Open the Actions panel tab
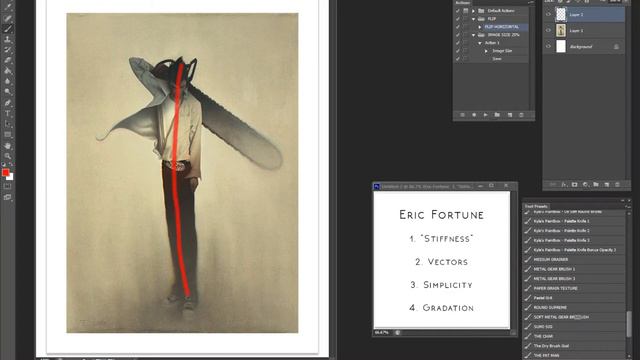 (x=463, y=2)
